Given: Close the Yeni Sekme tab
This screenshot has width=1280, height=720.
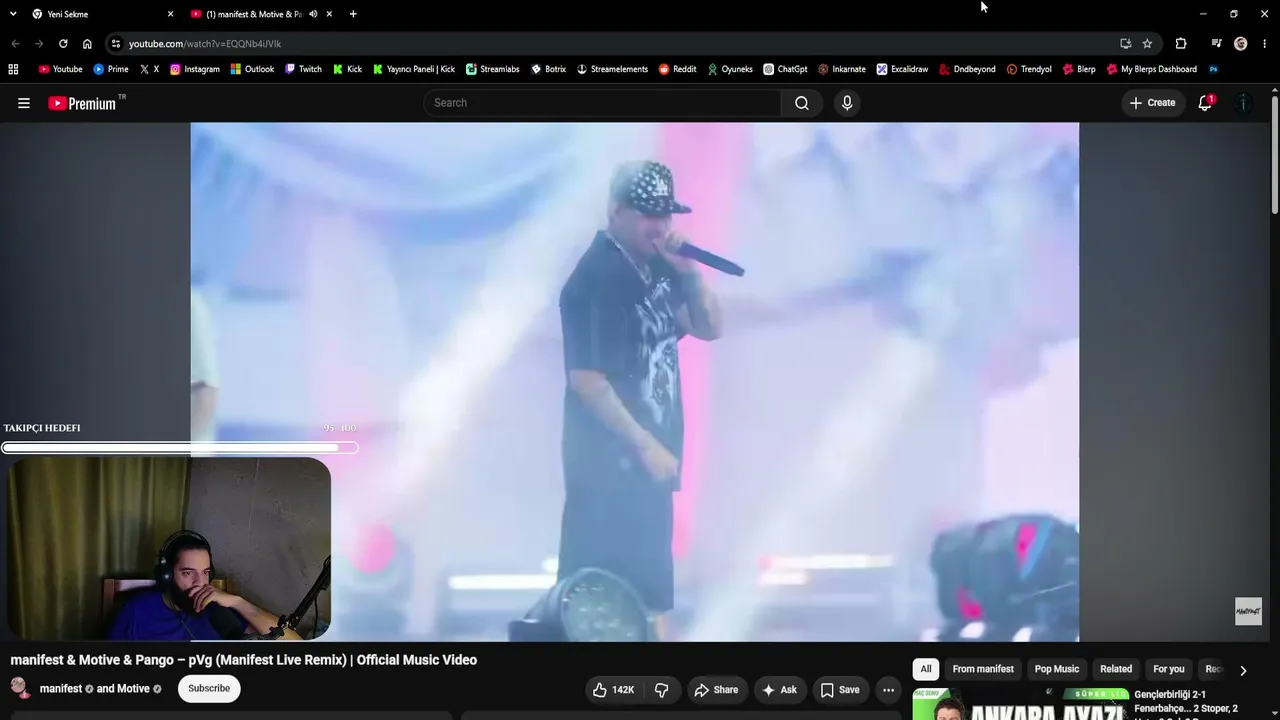Looking at the screenshot, I should click(x=170, y=14).
